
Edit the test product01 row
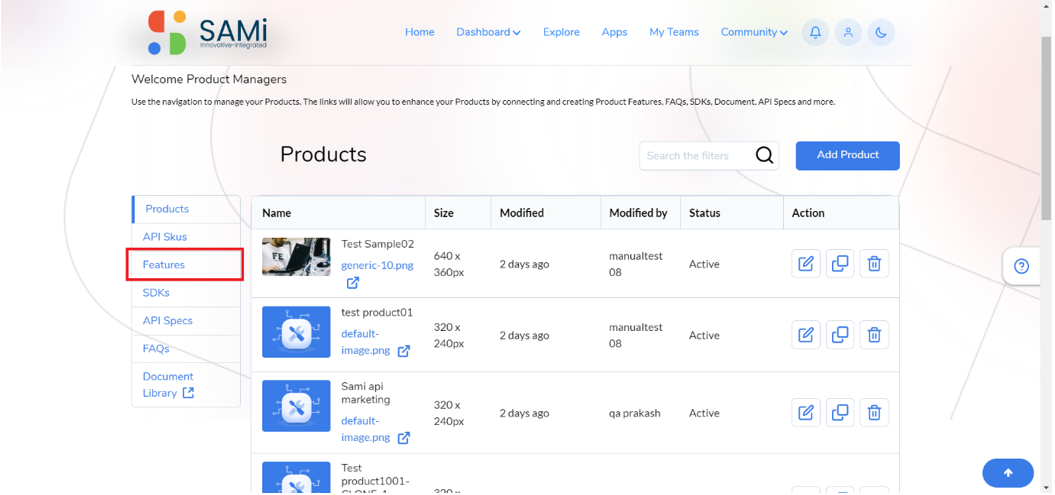click(806, 334)
